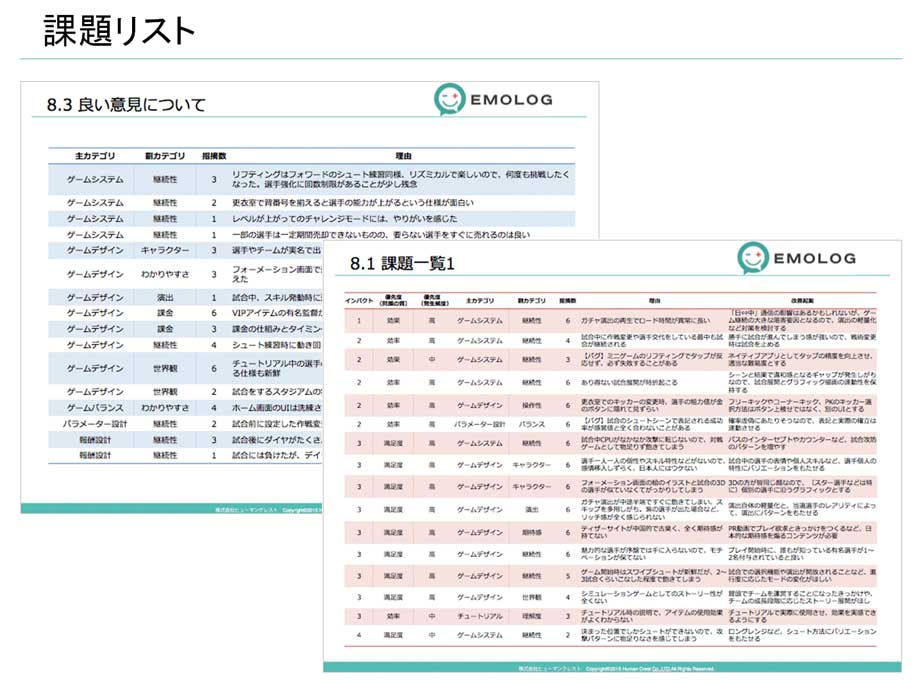
Task: Click the row starting シュート練習時に動き
Action: click(186, 345)
